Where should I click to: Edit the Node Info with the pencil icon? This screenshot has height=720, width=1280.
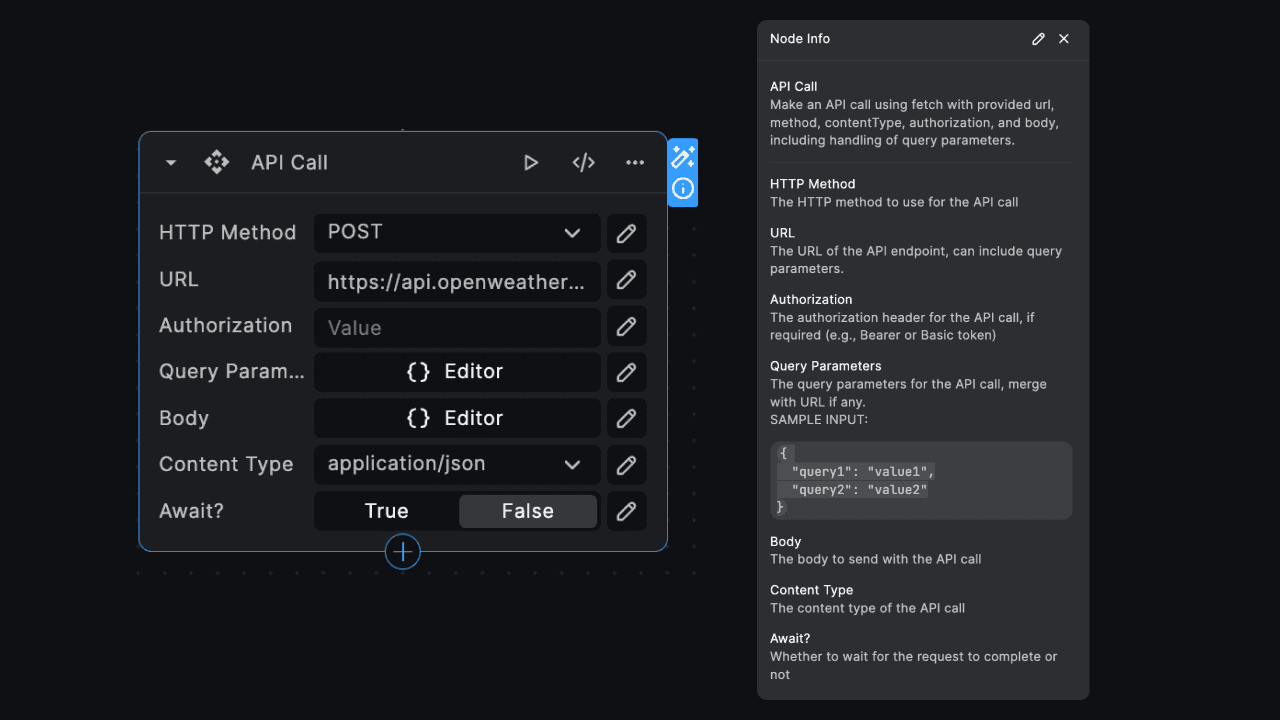(1037, 39)
